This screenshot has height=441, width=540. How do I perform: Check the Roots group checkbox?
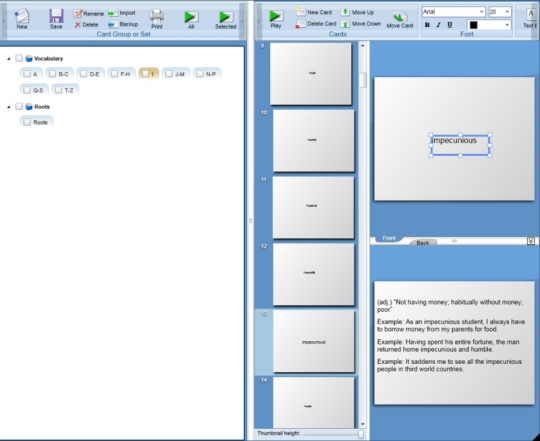(x=19, y=106)
